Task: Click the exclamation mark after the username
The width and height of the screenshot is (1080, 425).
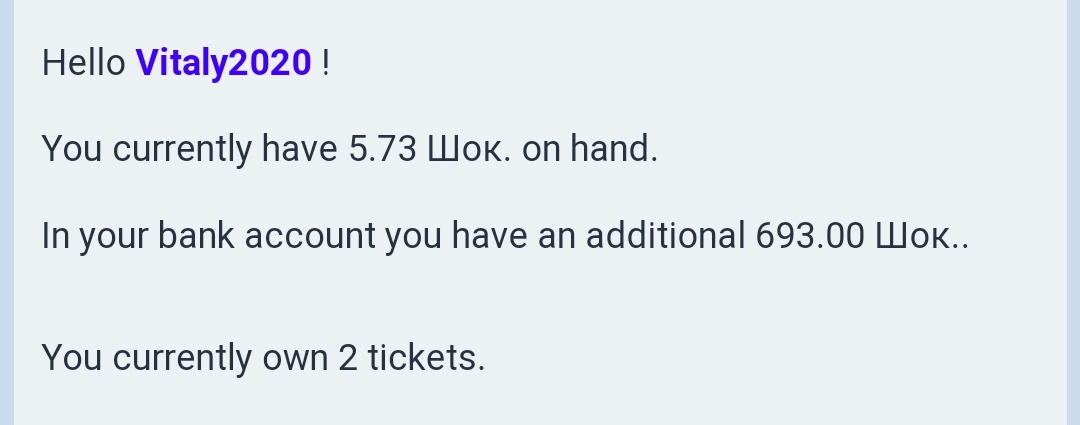Action: pos(326,63)
